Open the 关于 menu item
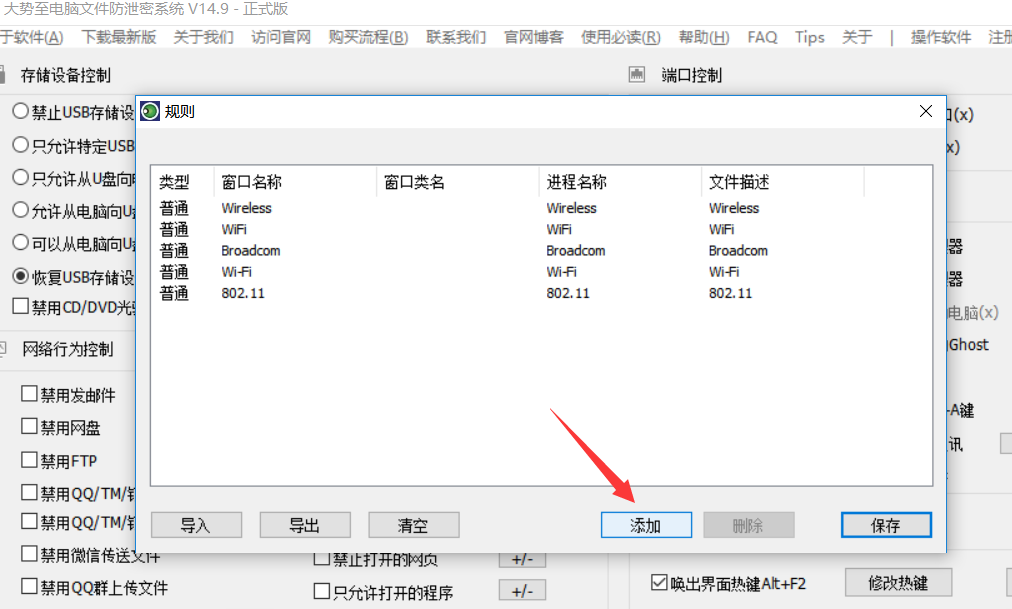The height and width of the screenshot is (609, 1012). tap(857, 37)
